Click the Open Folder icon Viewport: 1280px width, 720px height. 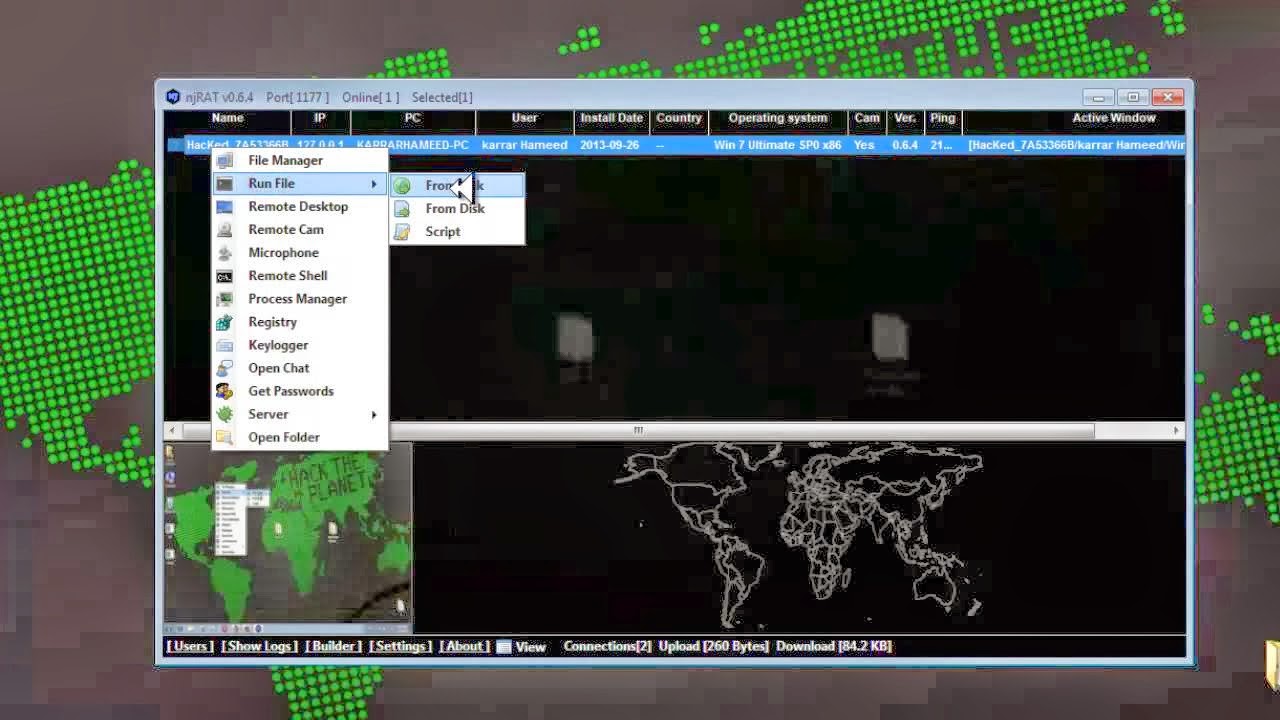(x=225, y=437)
